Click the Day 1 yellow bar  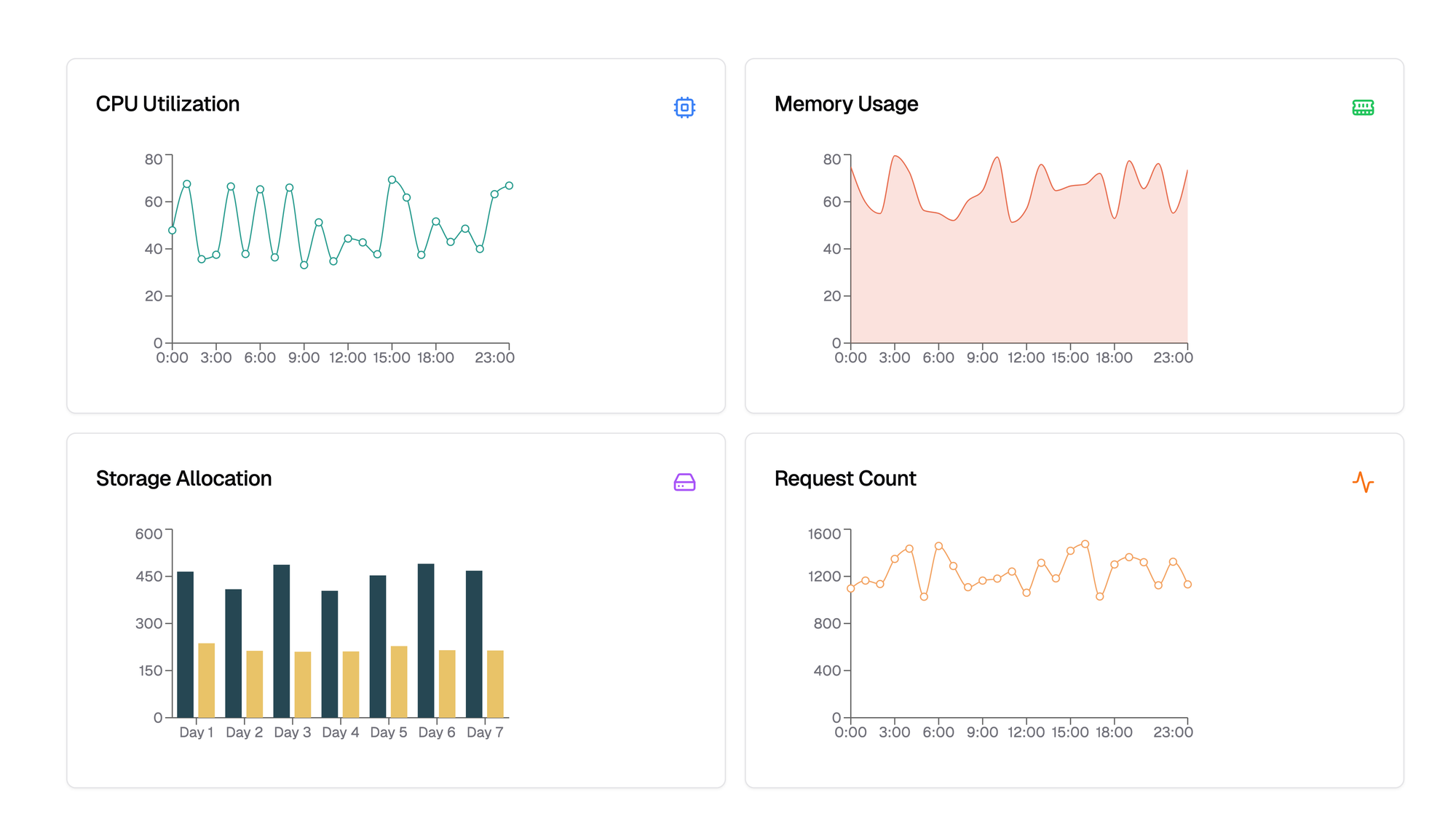[207, 681]
